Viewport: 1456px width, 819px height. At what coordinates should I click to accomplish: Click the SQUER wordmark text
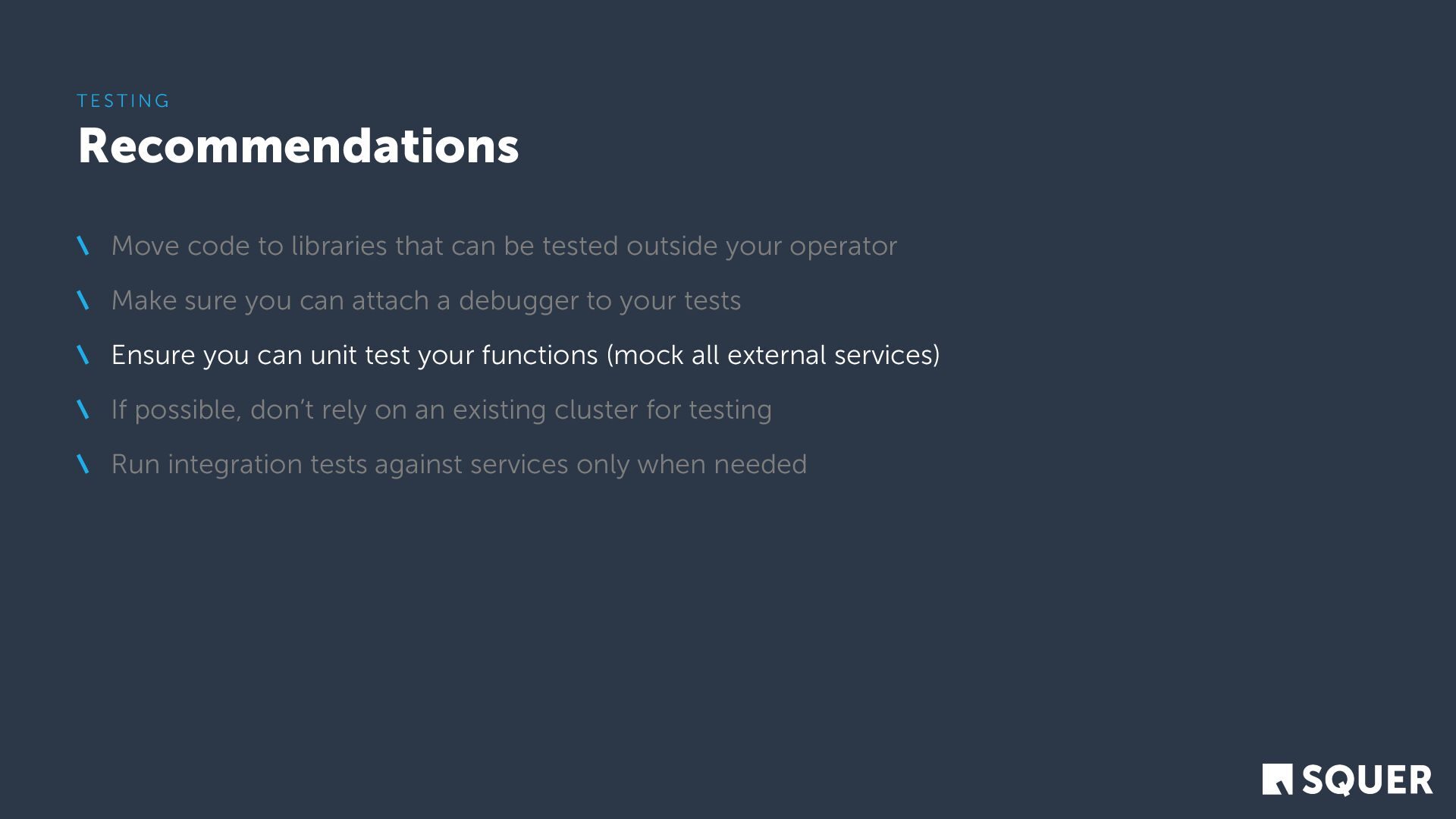tap(1367, 780)
